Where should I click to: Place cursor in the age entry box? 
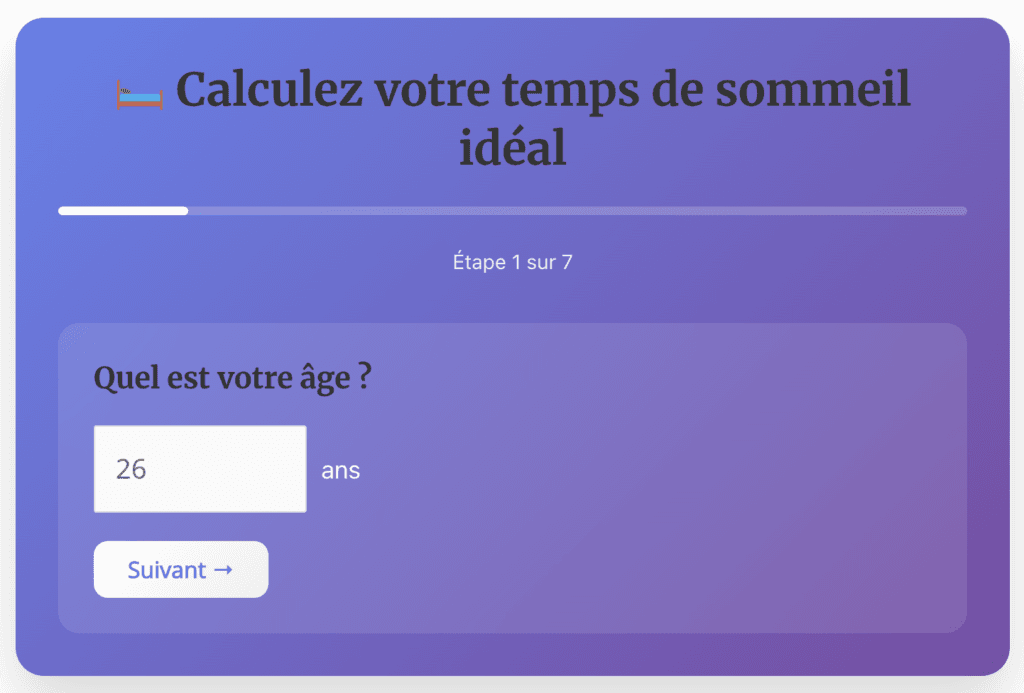click(x=199, y=468)
